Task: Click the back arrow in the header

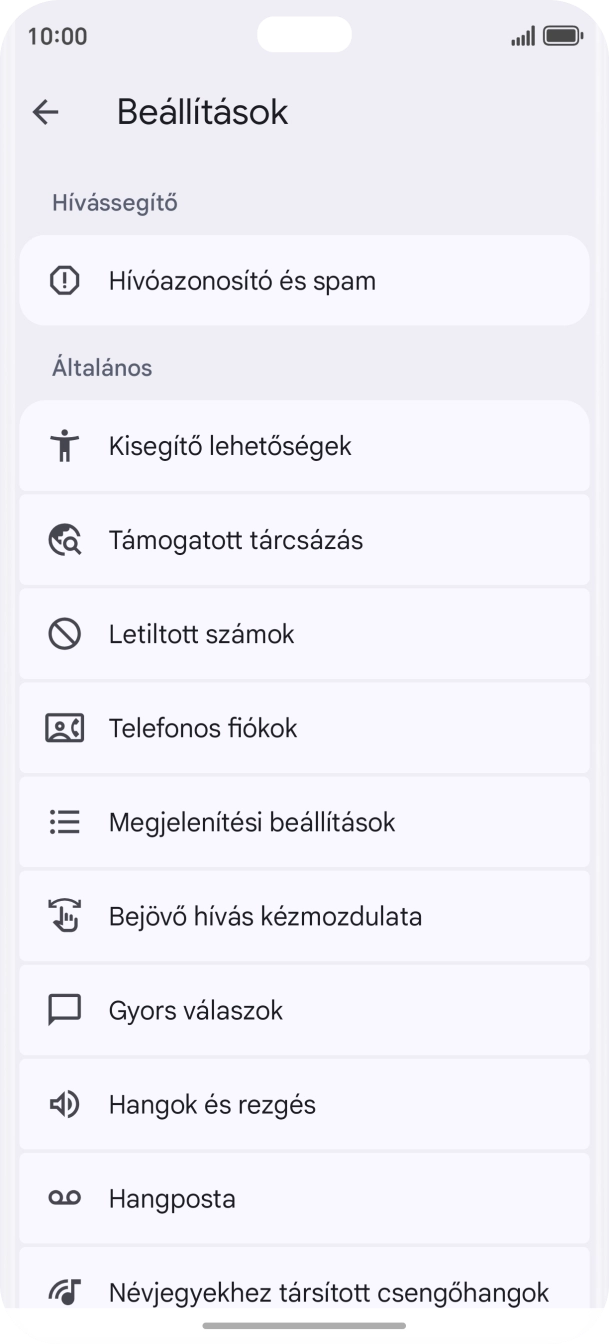Action: [45, 112]
